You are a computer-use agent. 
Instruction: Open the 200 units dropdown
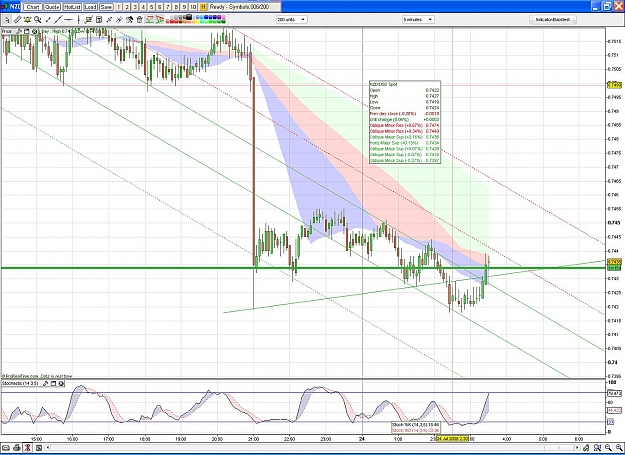(x=292, y=19)
